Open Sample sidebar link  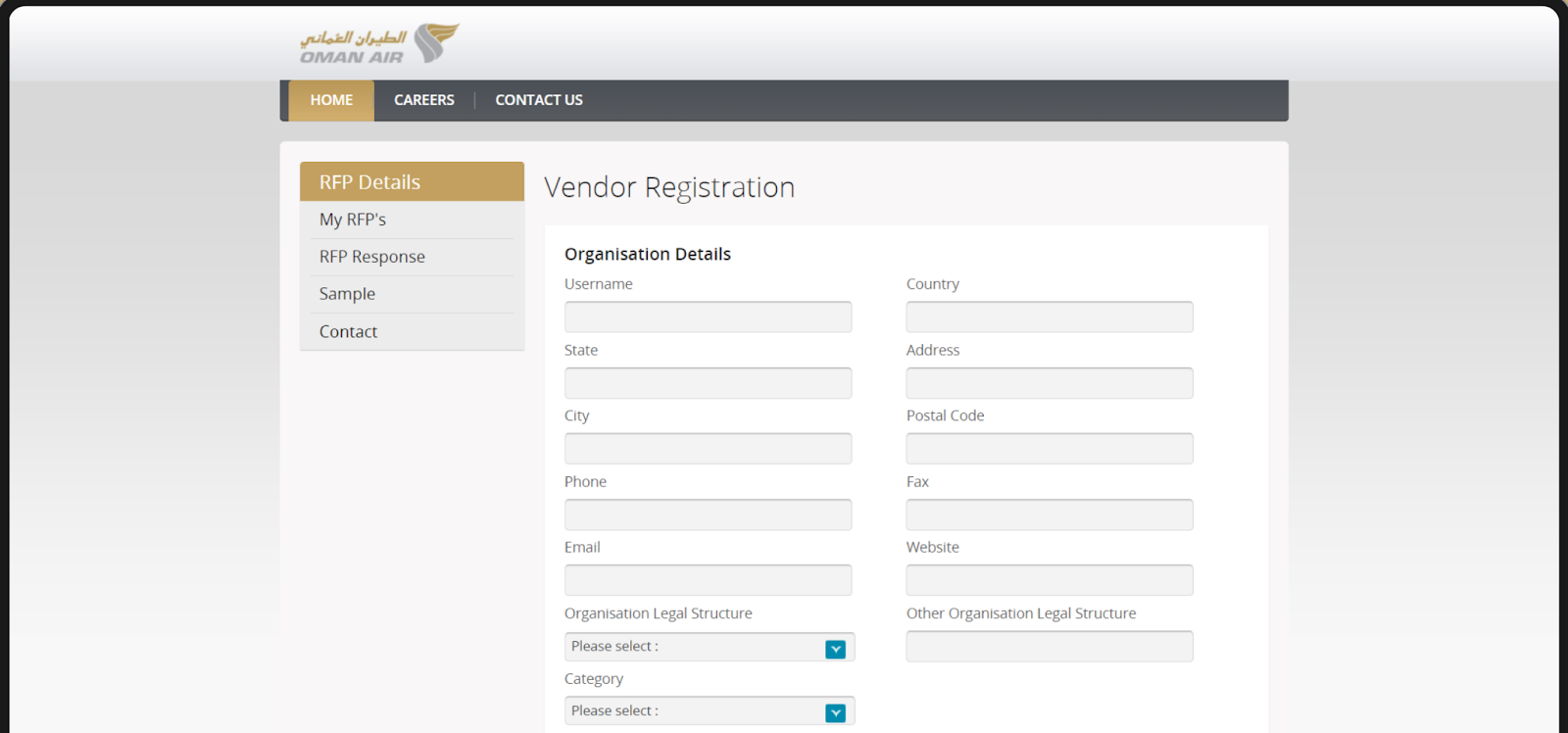click(347, 294)
